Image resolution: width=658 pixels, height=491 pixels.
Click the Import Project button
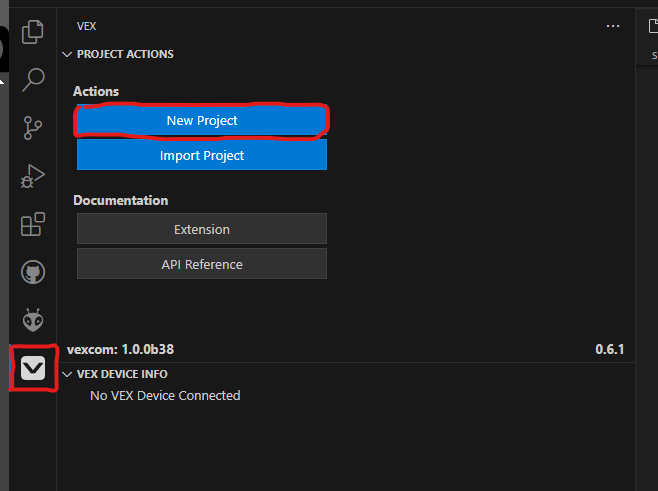tap(202, 155)
